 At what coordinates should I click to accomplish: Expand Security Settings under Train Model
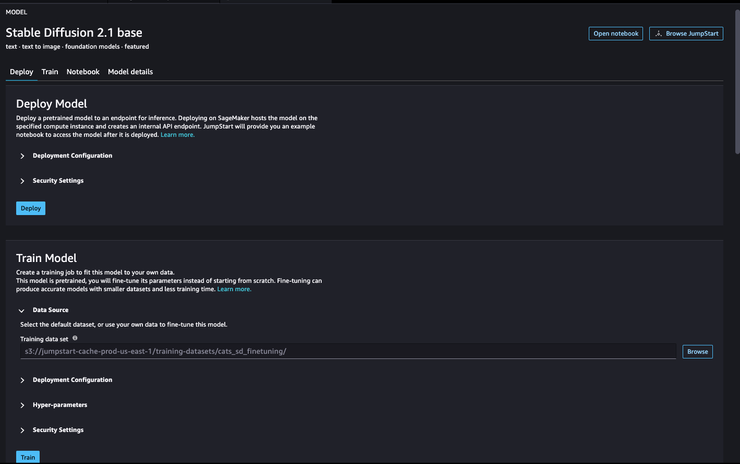[52, 430]
